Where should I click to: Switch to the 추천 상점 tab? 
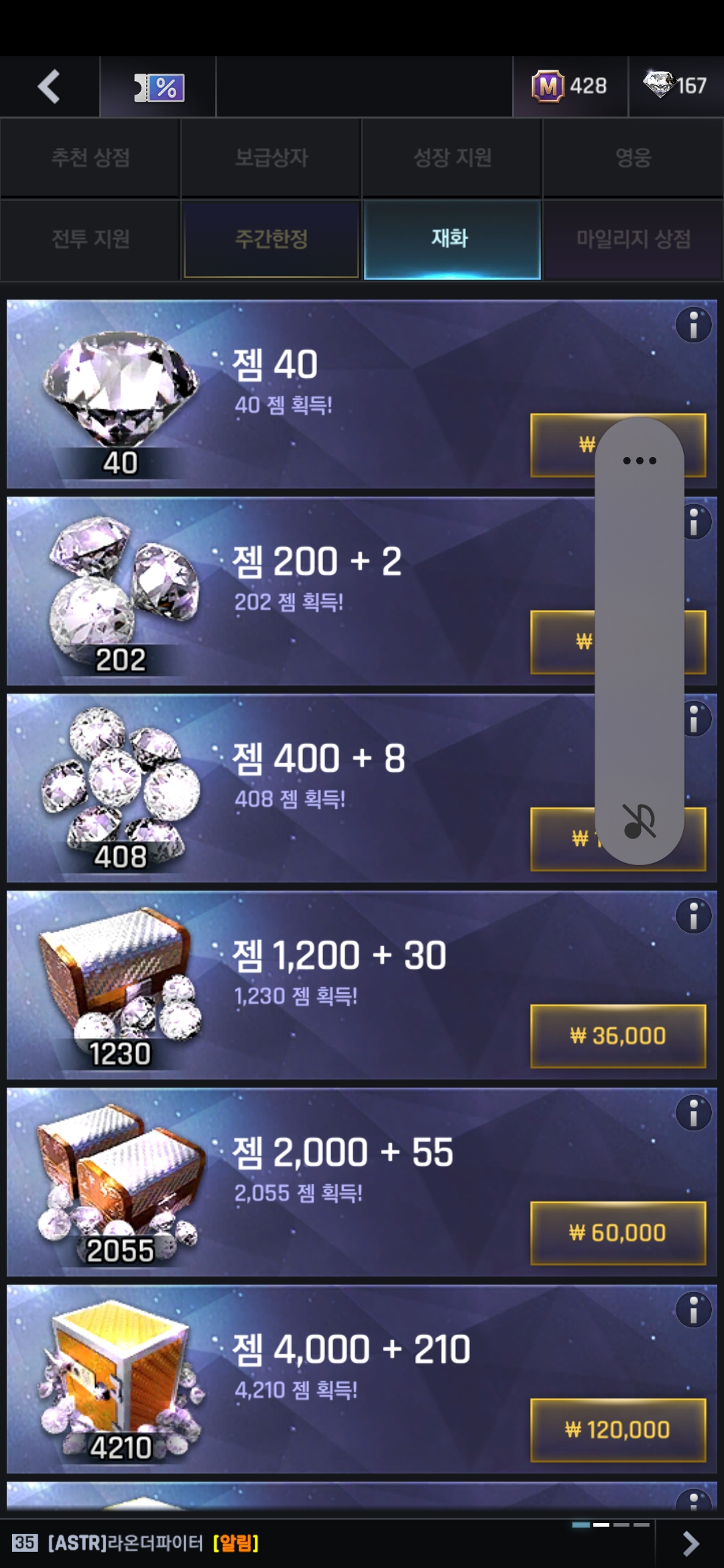(90, 157)
